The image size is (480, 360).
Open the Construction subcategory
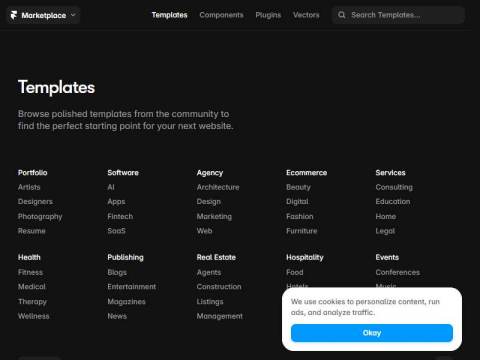219,287
